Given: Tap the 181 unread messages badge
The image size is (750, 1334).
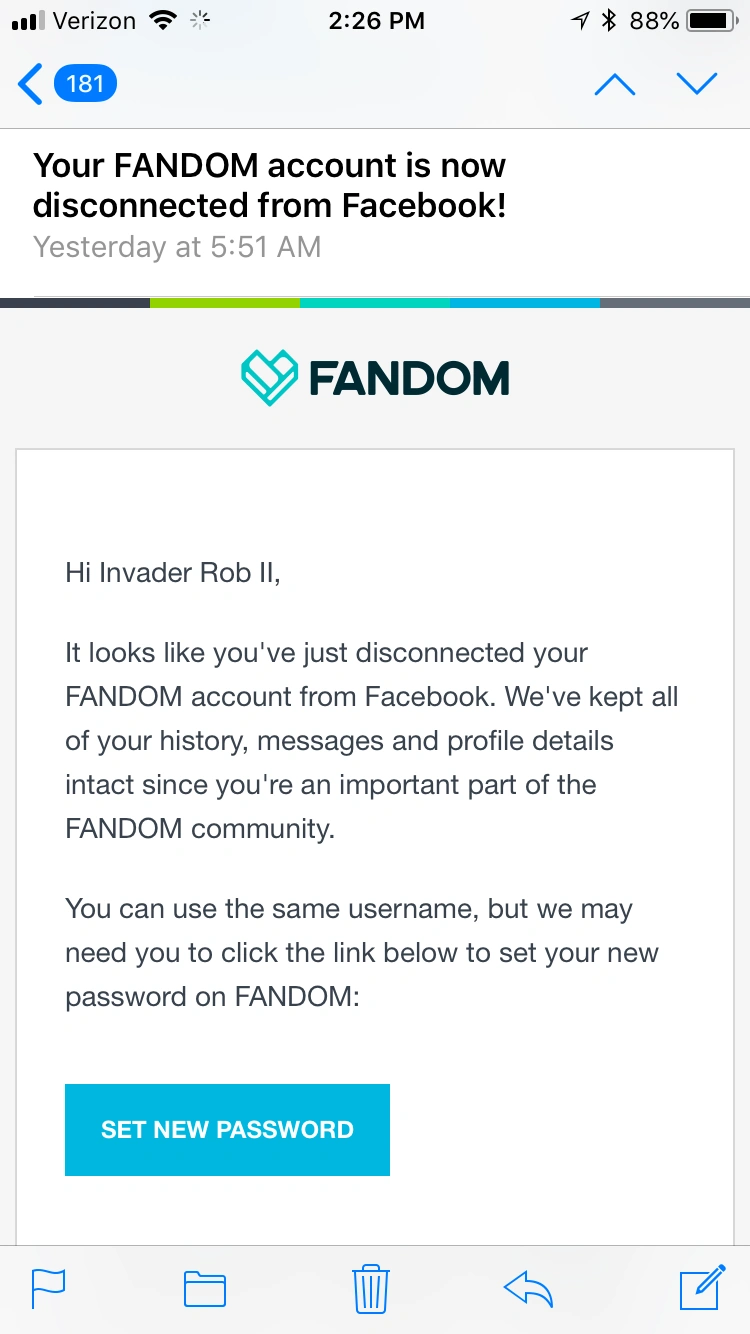Looking at the screenshot, I should coord(85,84).
